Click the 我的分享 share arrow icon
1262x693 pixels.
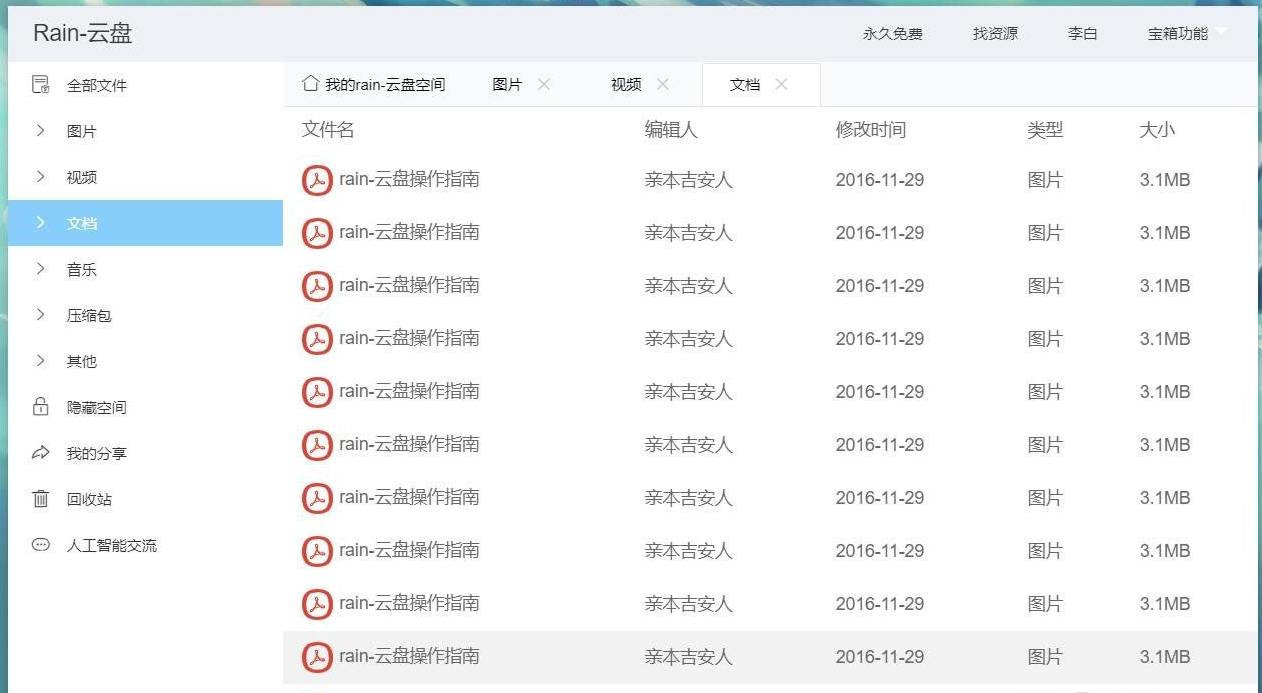coord(41,453)
